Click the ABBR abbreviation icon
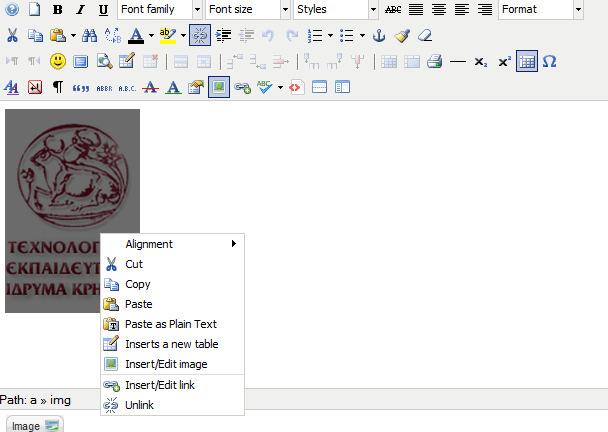 pyautogui.click(x=104, y=88)
